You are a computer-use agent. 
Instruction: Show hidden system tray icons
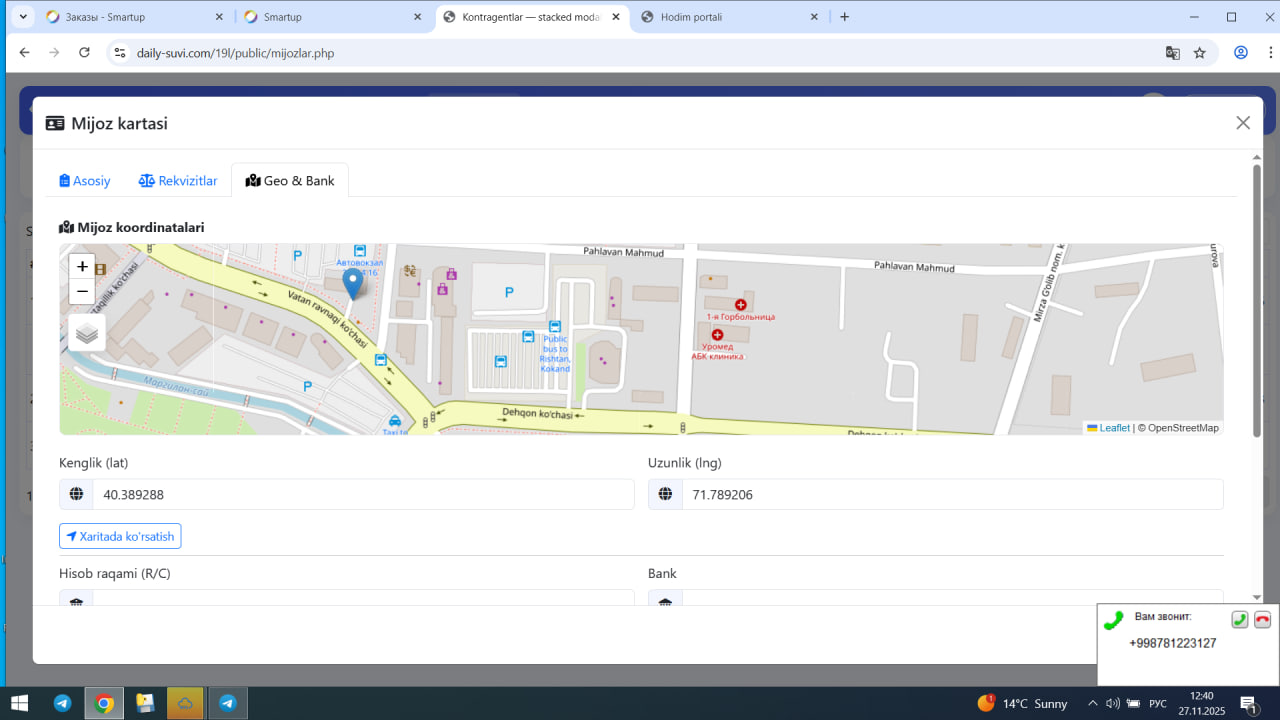(x=1093, y=703)
